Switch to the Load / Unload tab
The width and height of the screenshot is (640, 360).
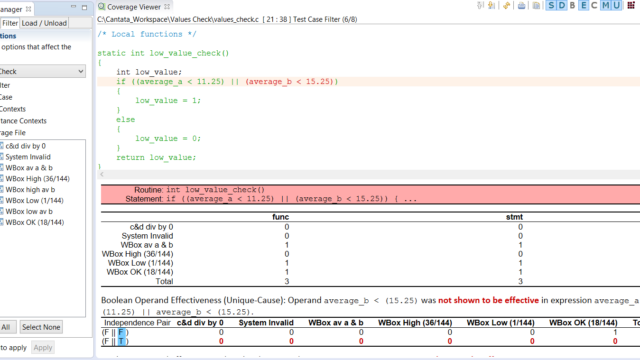pyautogui.click(x=44, y=23)
